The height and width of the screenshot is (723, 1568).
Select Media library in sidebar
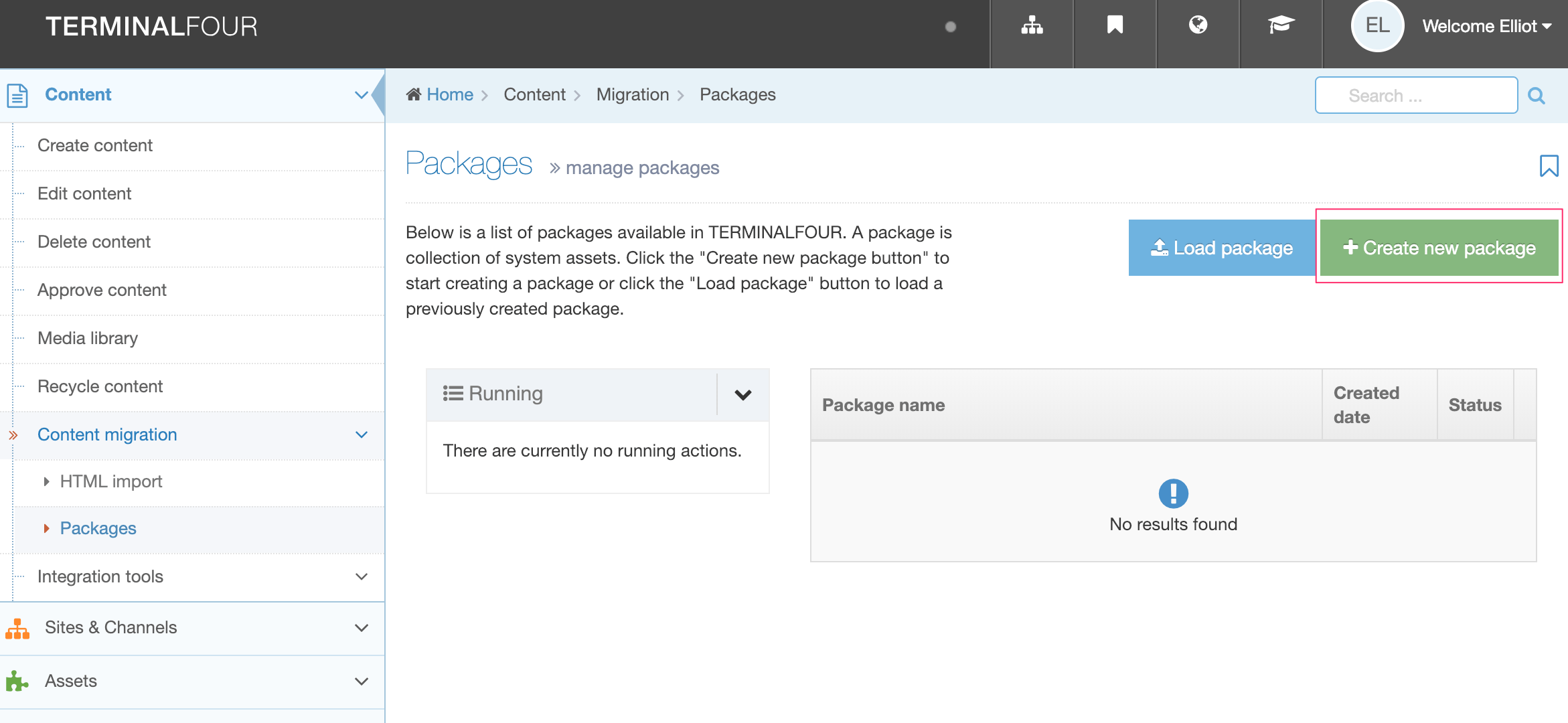[88, 338]
